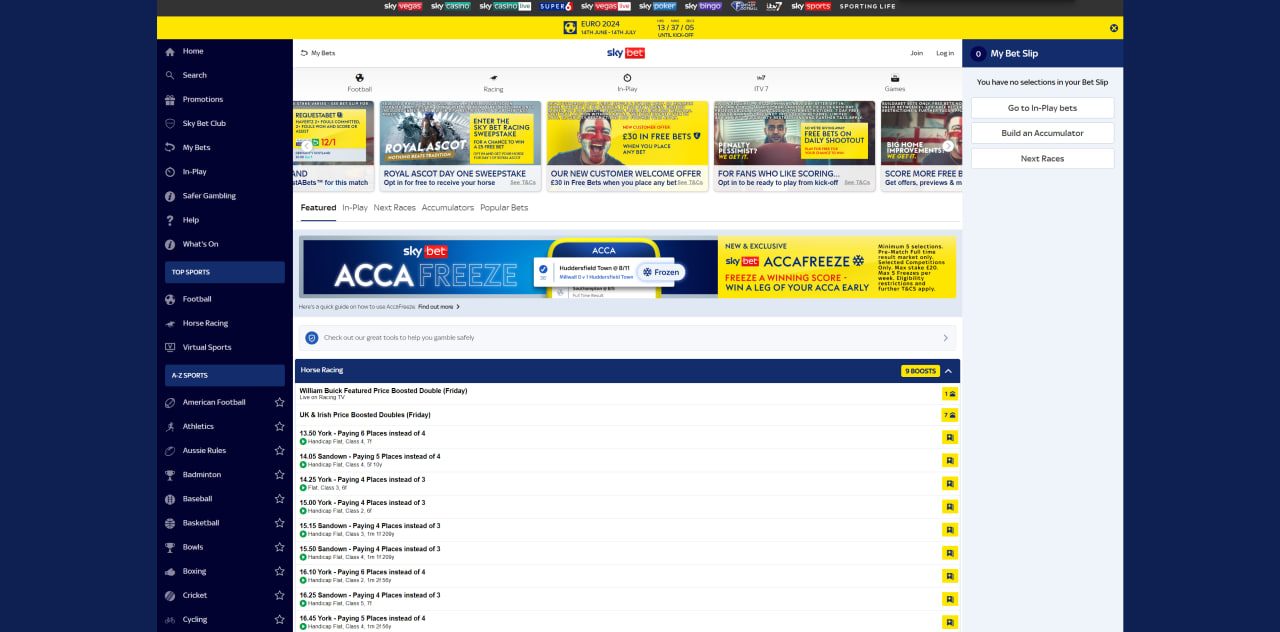Click the Build an Accumulator button
The height and width of the screenshot is (632, 1280).
(1042, 132)
